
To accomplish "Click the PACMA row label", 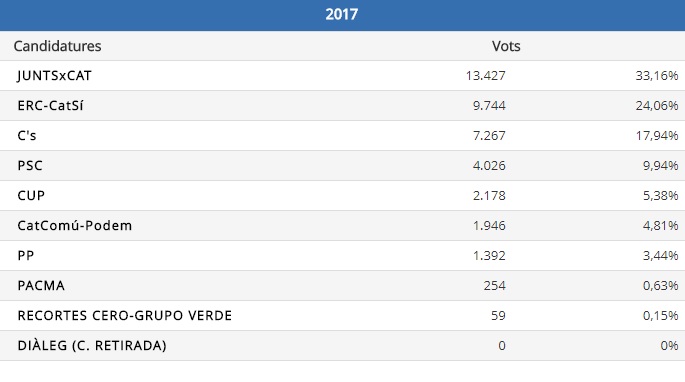I will pos(41,285).
